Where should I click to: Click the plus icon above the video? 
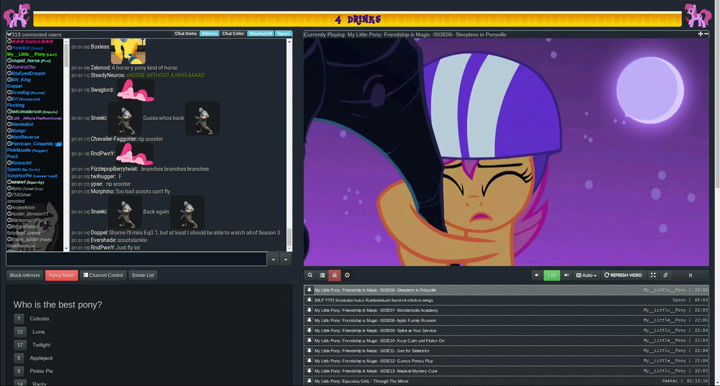click(x=700, y=34)
